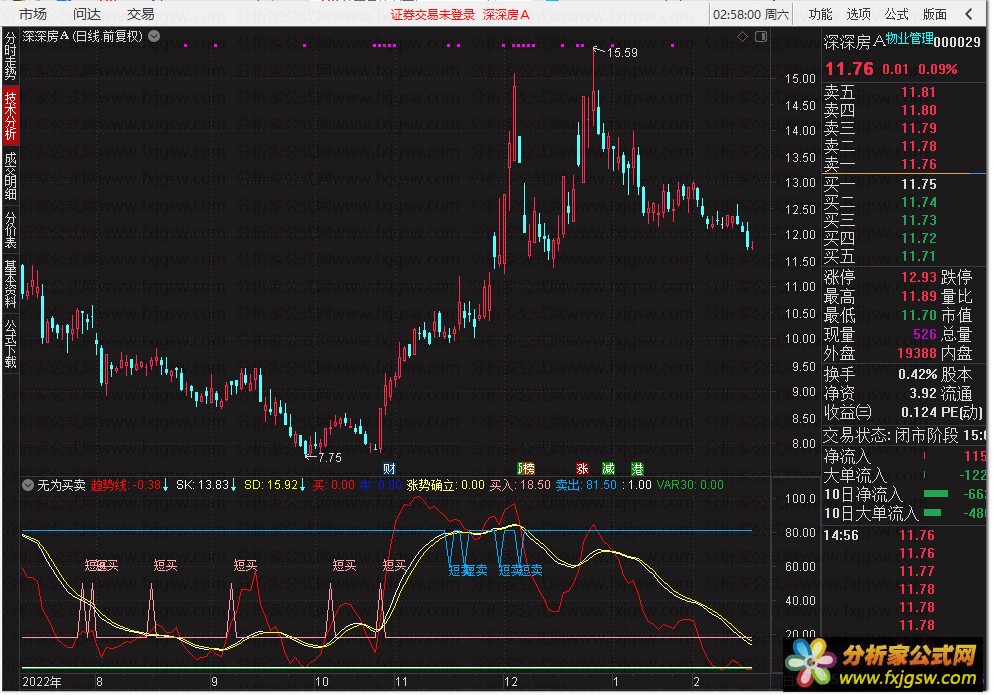Open the 市场 menu
The image size is (993, 695).
click(x=33, y=14)
